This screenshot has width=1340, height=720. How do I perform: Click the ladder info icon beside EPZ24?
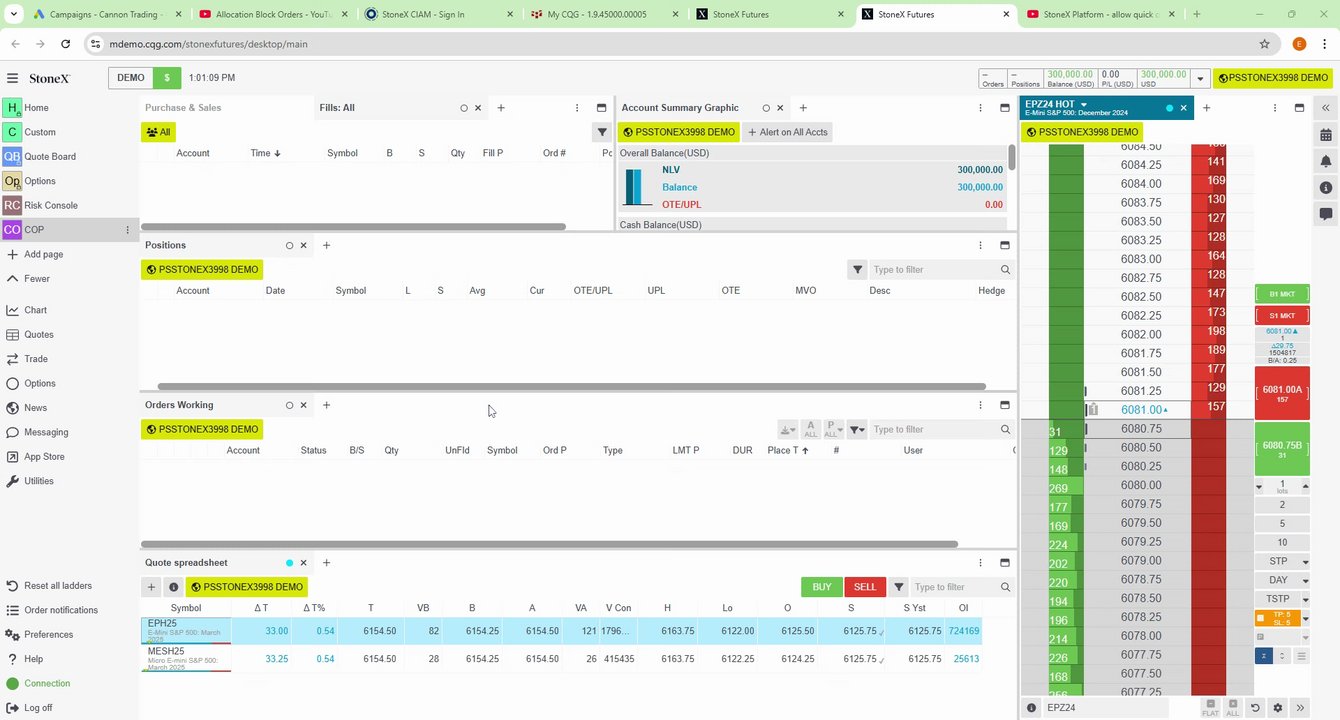click(1032, 708)
